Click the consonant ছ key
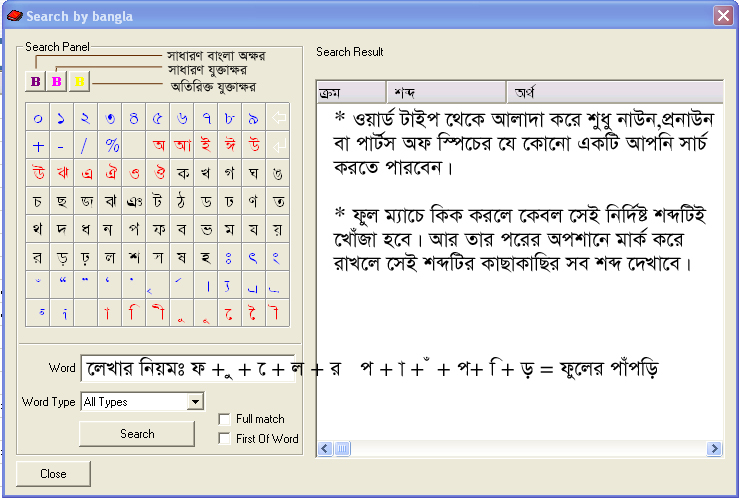 tap(62, 201)
